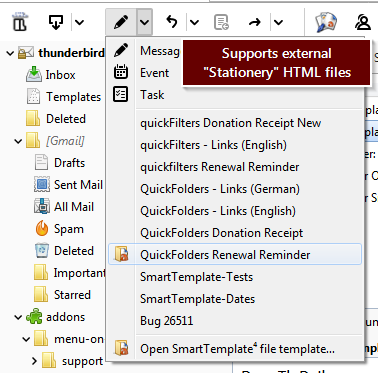Open the Drafts folder
The height and width of the screenshot is (373, 378).
point(69,163)
